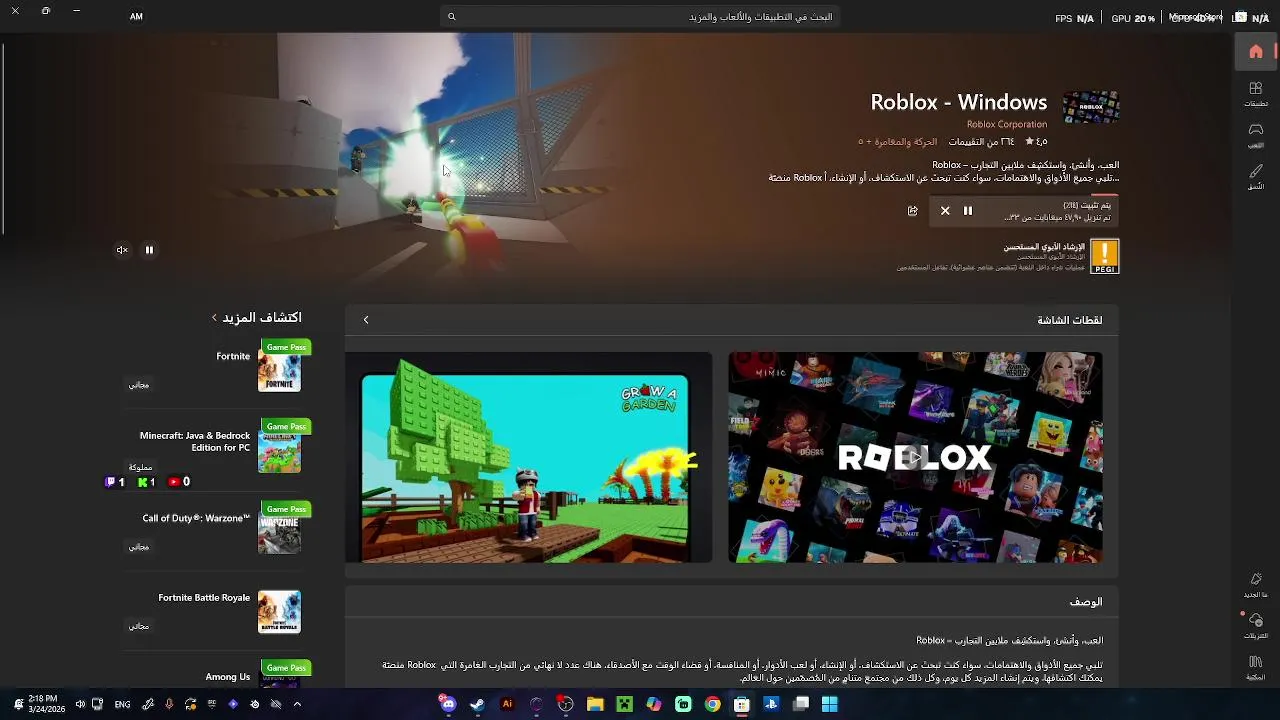The width and height of the screenshot is (1280, 720).
Task: Open Discord from the taskbar
Action: pos(448,704)
